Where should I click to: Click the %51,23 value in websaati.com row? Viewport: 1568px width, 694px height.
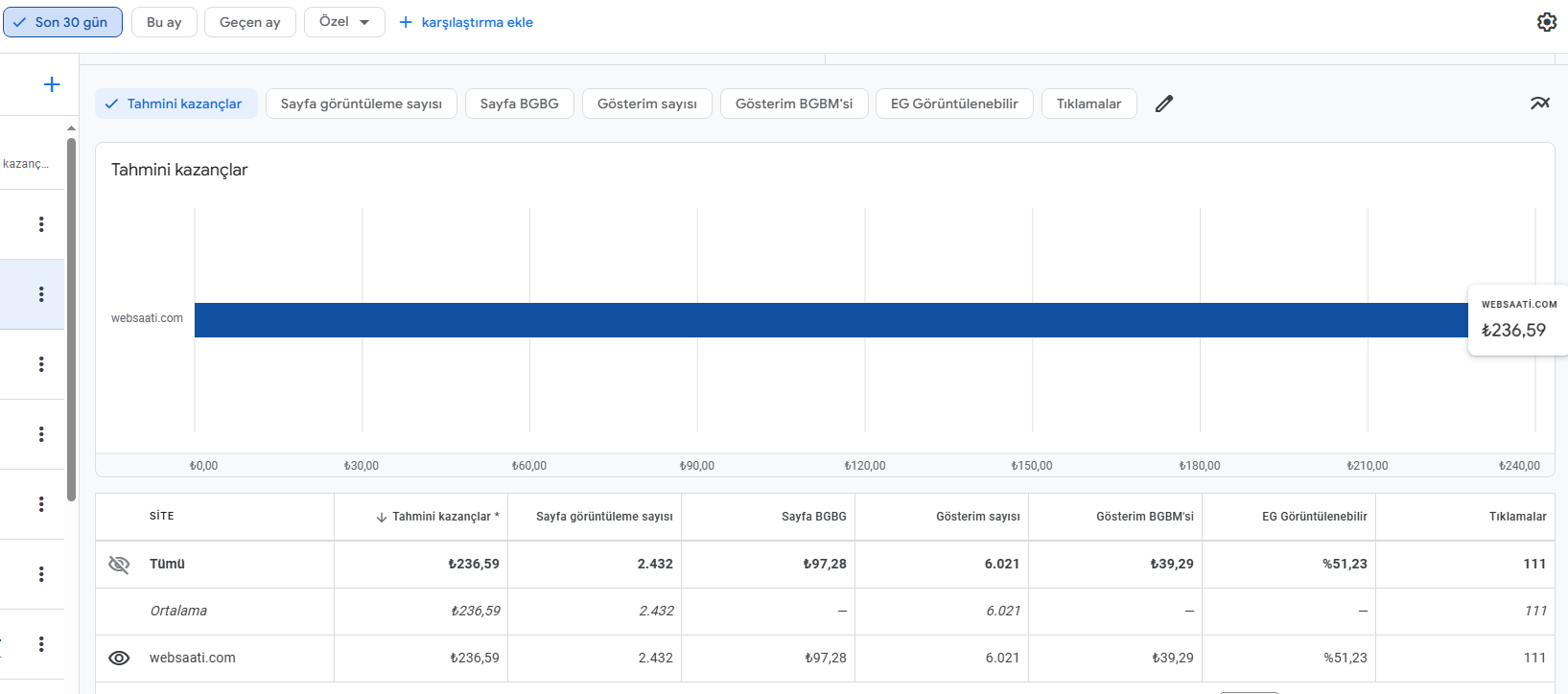pyautogui.click(x=1346, y=658)
